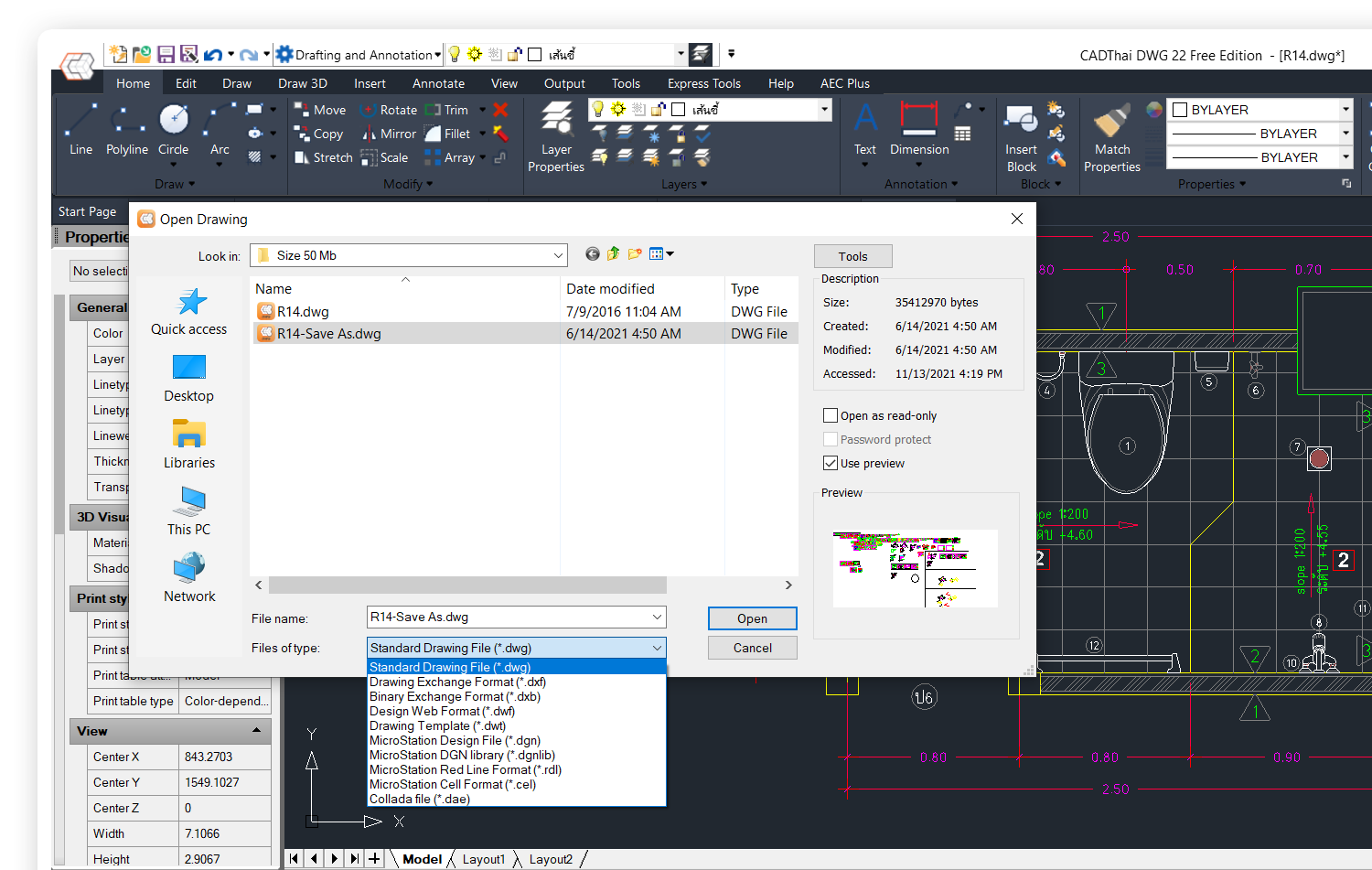This screenshot has width=1372, height=870.
Task: Click the table icon in Annotation panel
Action: click(962, 134)
